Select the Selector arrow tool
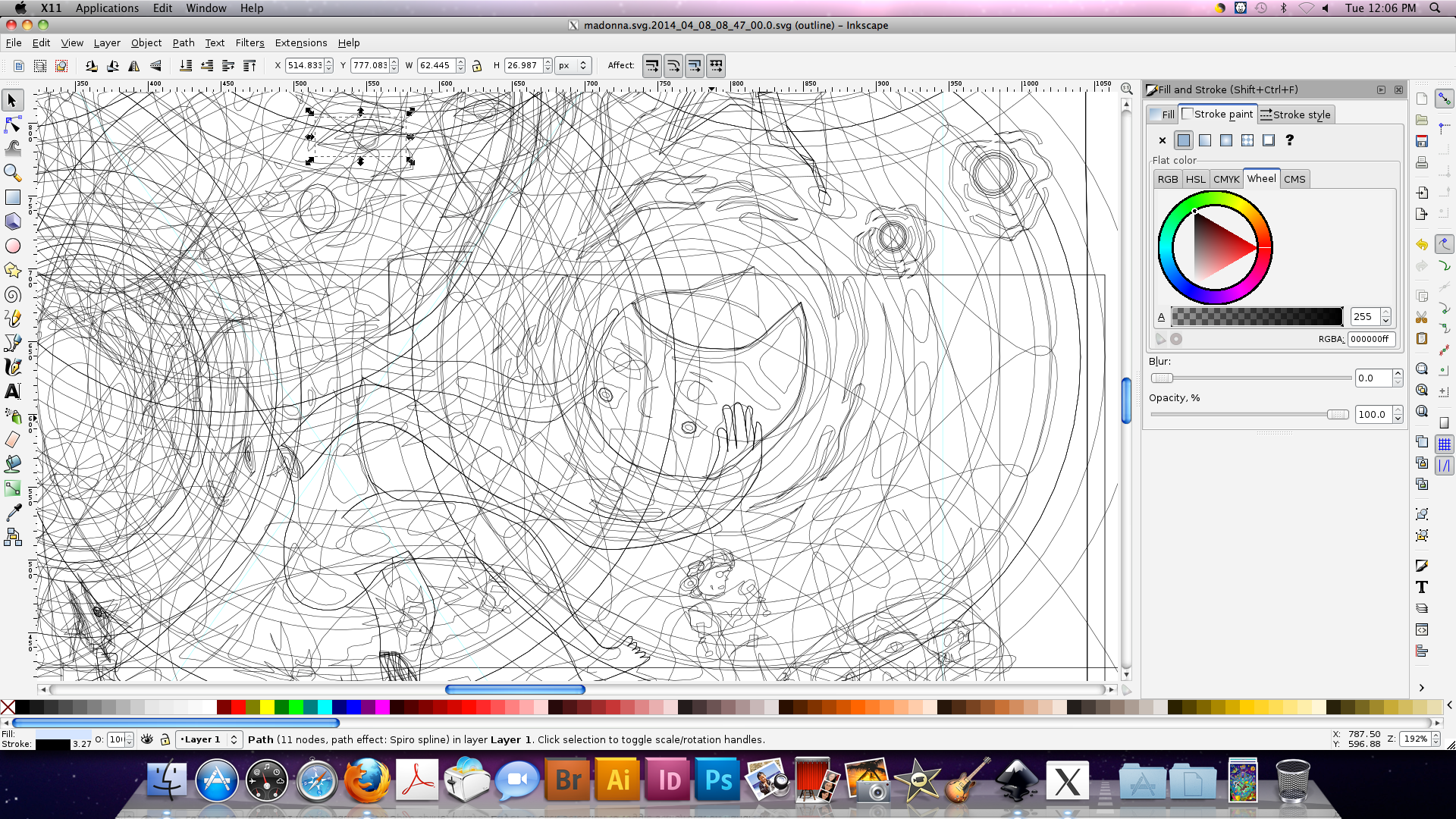1456x819 pixels. (13, 100)
